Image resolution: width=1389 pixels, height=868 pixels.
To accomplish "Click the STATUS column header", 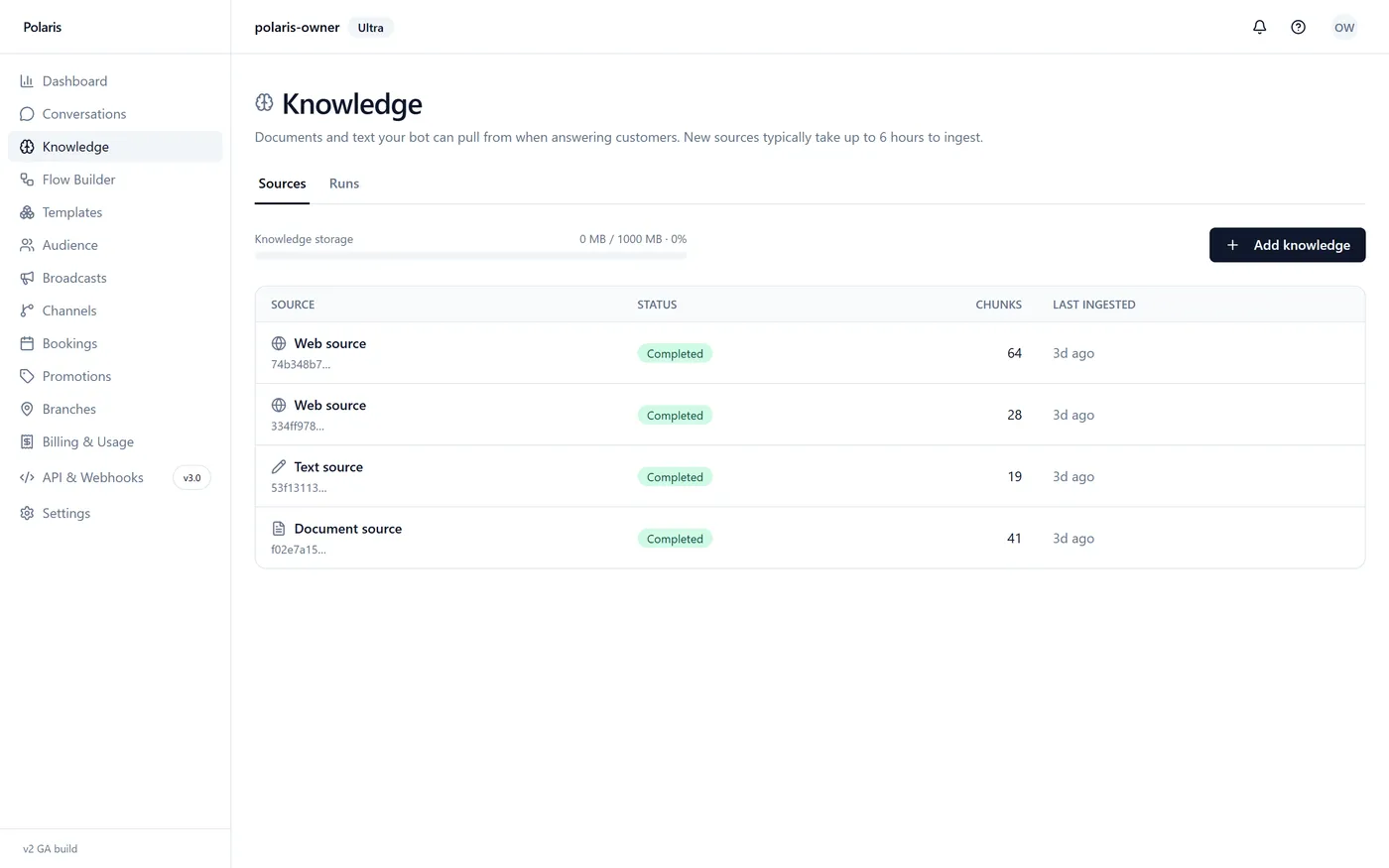I will pyautogui.click(x=657, y=305).
